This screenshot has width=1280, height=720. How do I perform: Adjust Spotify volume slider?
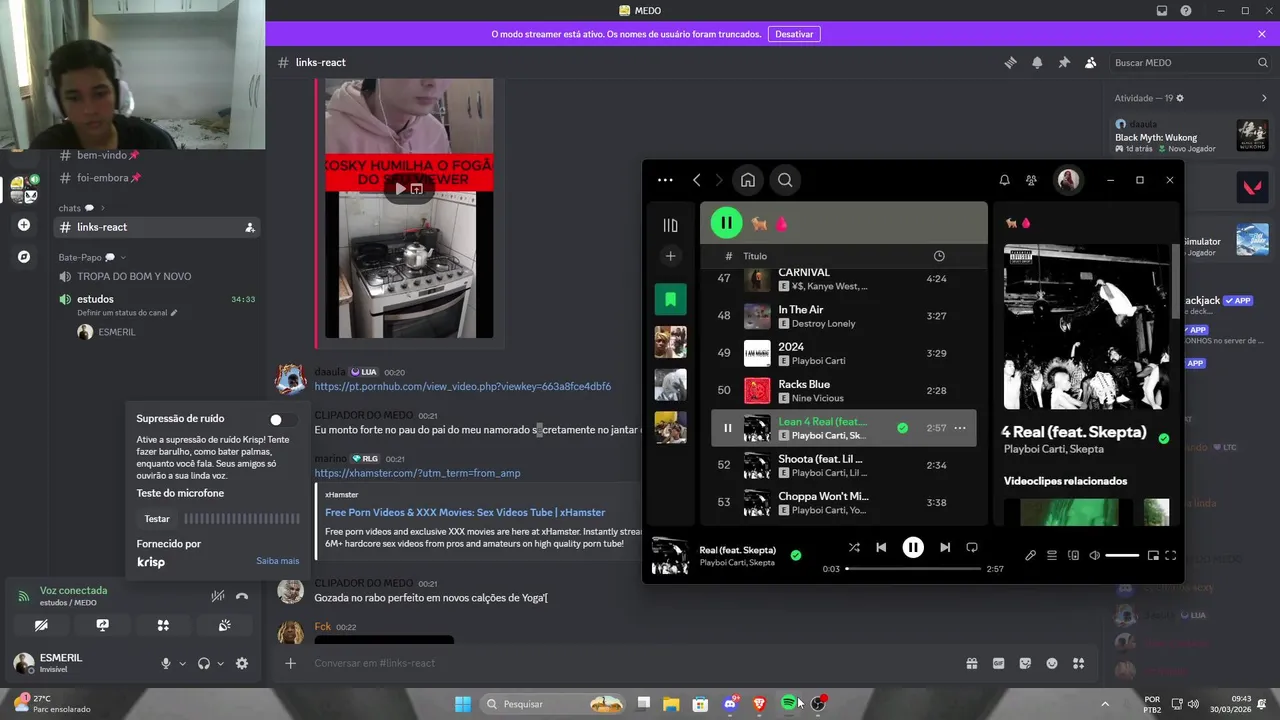(1122, 555)
